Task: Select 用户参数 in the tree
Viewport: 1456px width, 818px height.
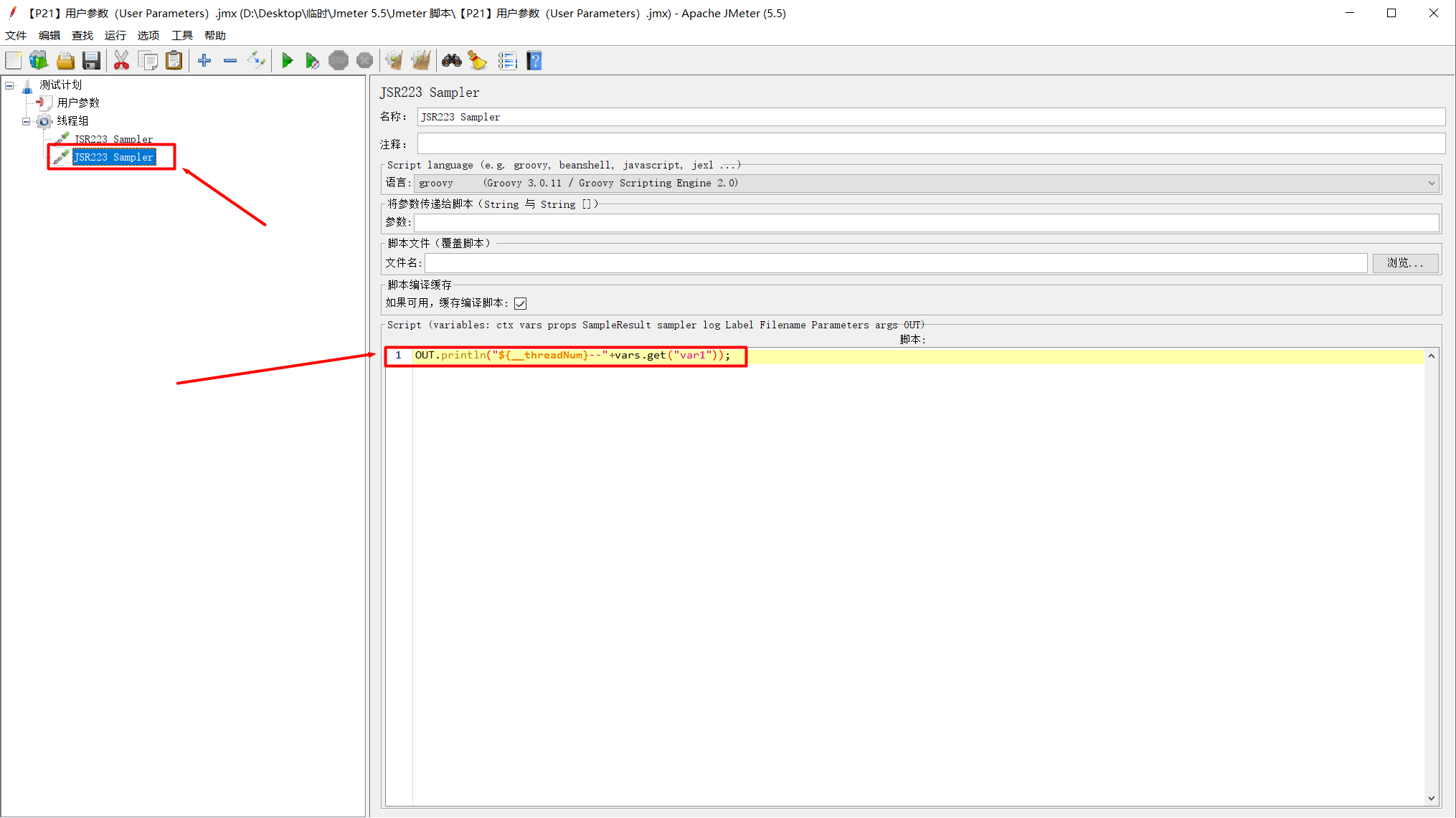Action: [78, 103]
